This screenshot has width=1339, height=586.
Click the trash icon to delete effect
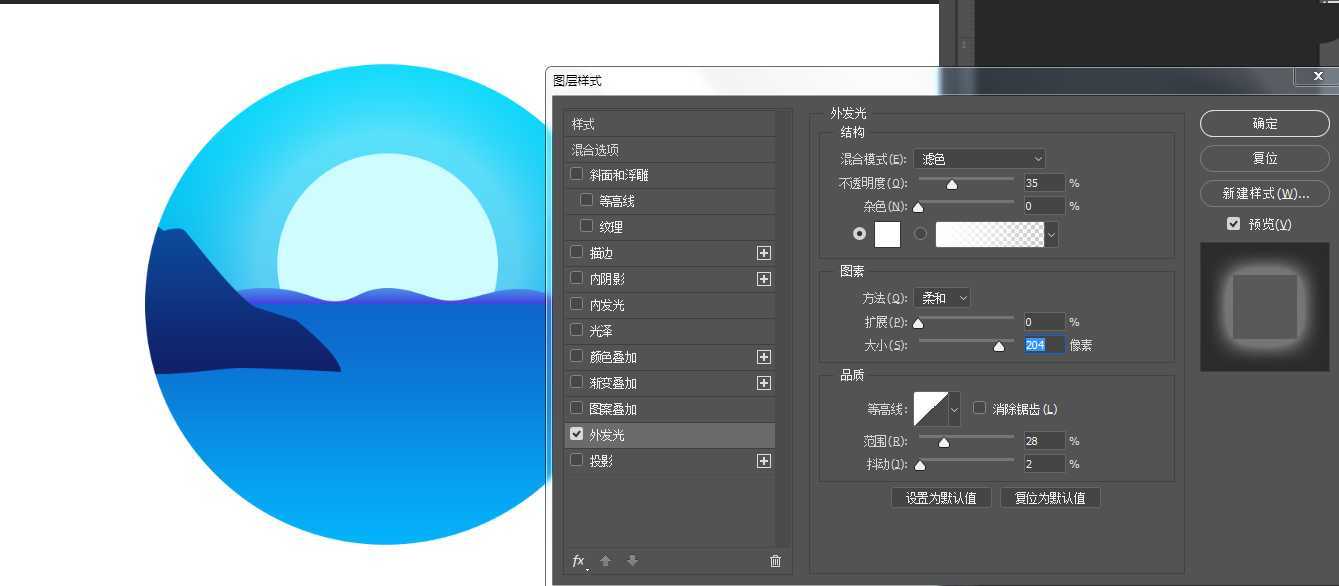point(775,561)
